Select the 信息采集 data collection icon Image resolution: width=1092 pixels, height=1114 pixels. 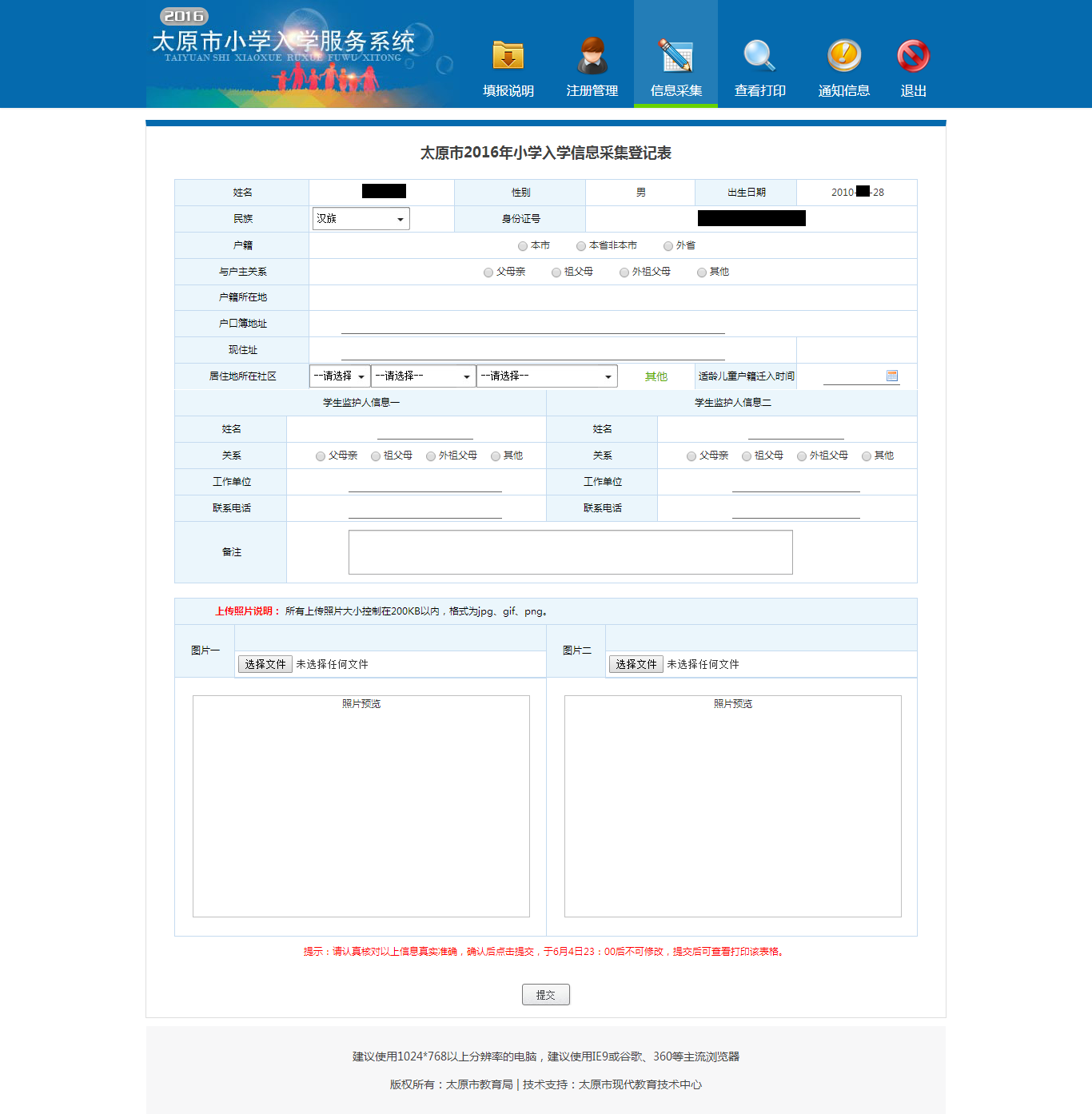click(676, 56)
